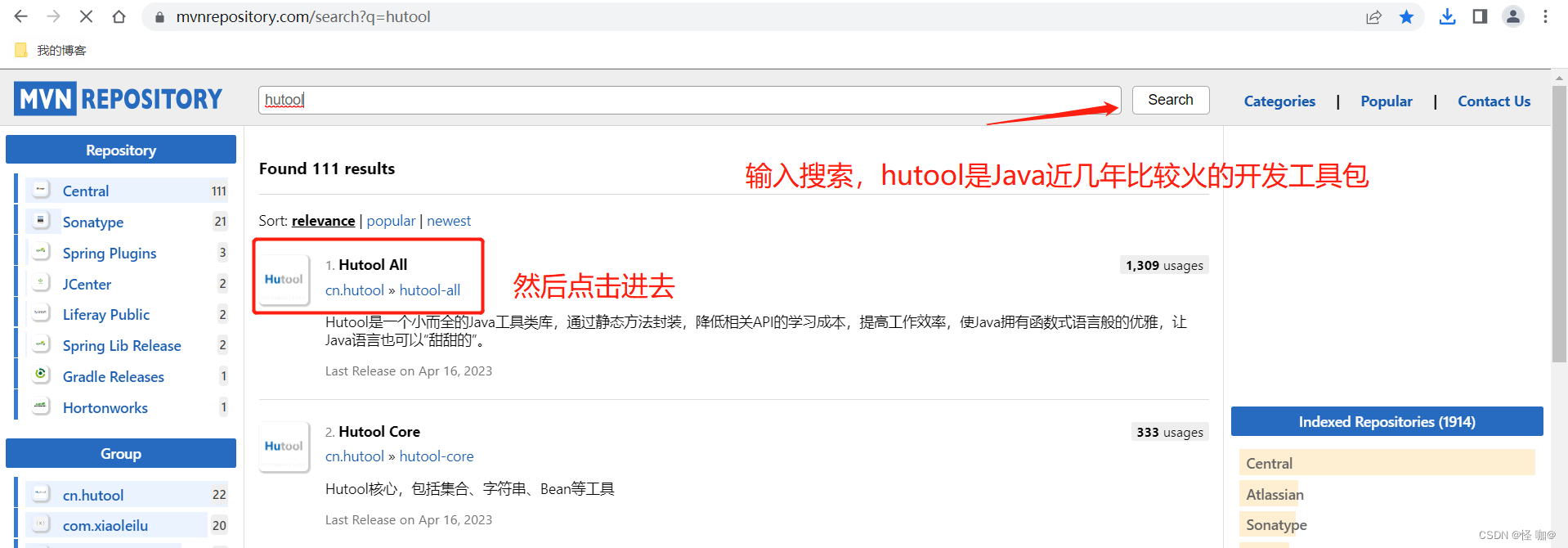
Task: Open the Hutool Core result title
Action: pos(379,432)
